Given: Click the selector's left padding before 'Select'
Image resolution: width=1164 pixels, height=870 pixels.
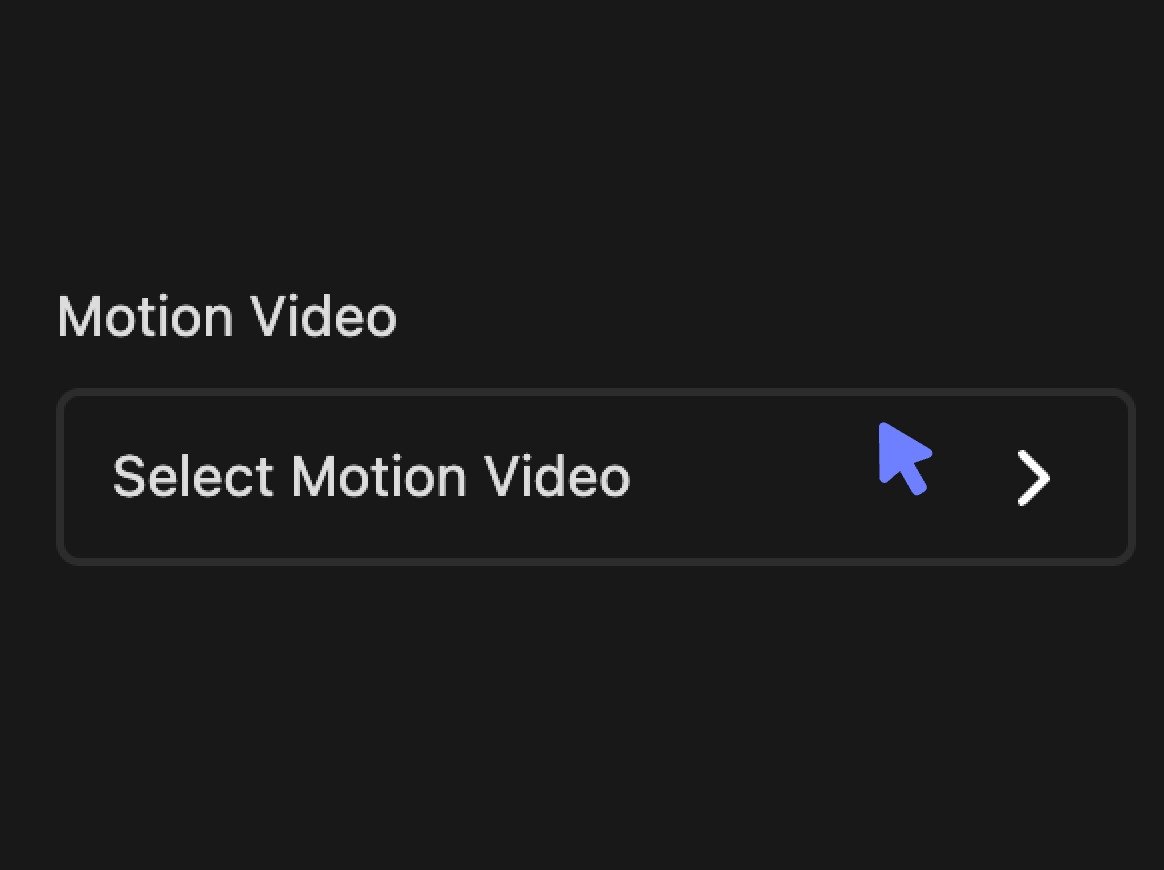Looking at the screenshot, I should click(88, 477).
